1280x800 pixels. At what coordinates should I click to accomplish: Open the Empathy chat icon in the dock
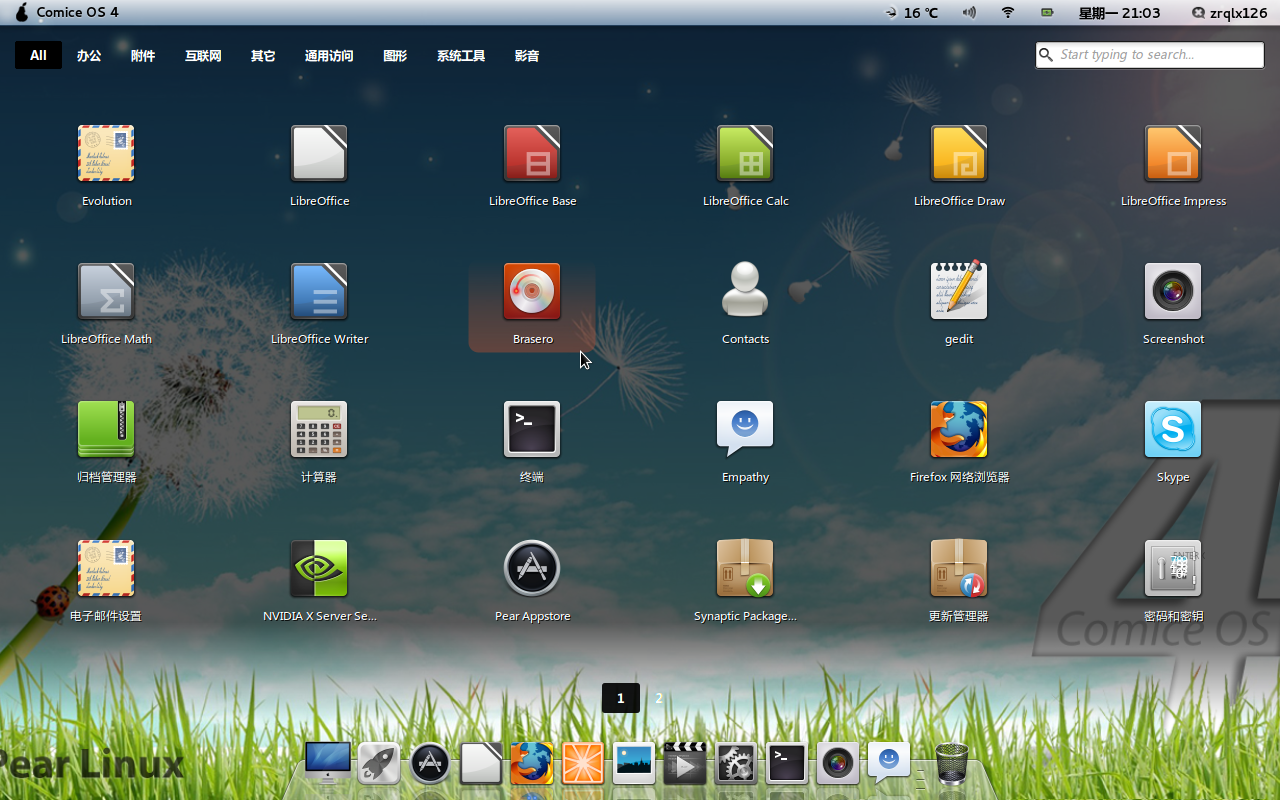click(x=889, y=764)
